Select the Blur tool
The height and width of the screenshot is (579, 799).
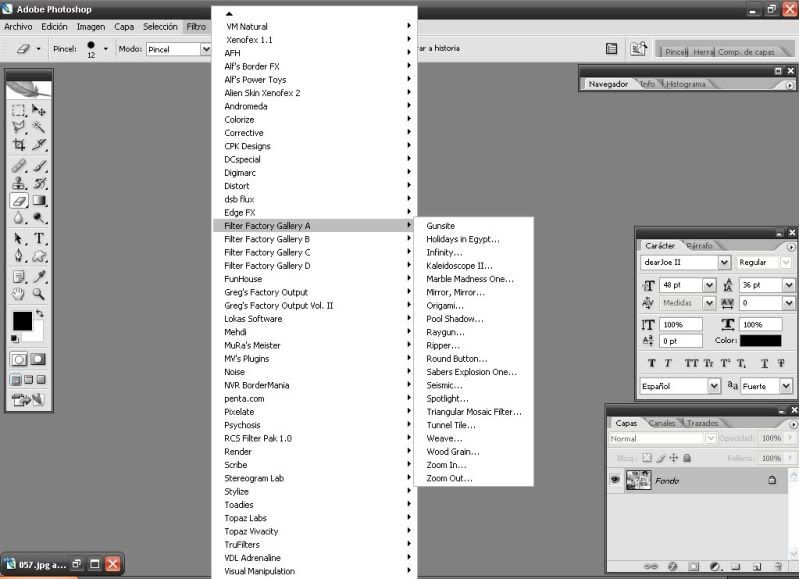coord(19,218)
